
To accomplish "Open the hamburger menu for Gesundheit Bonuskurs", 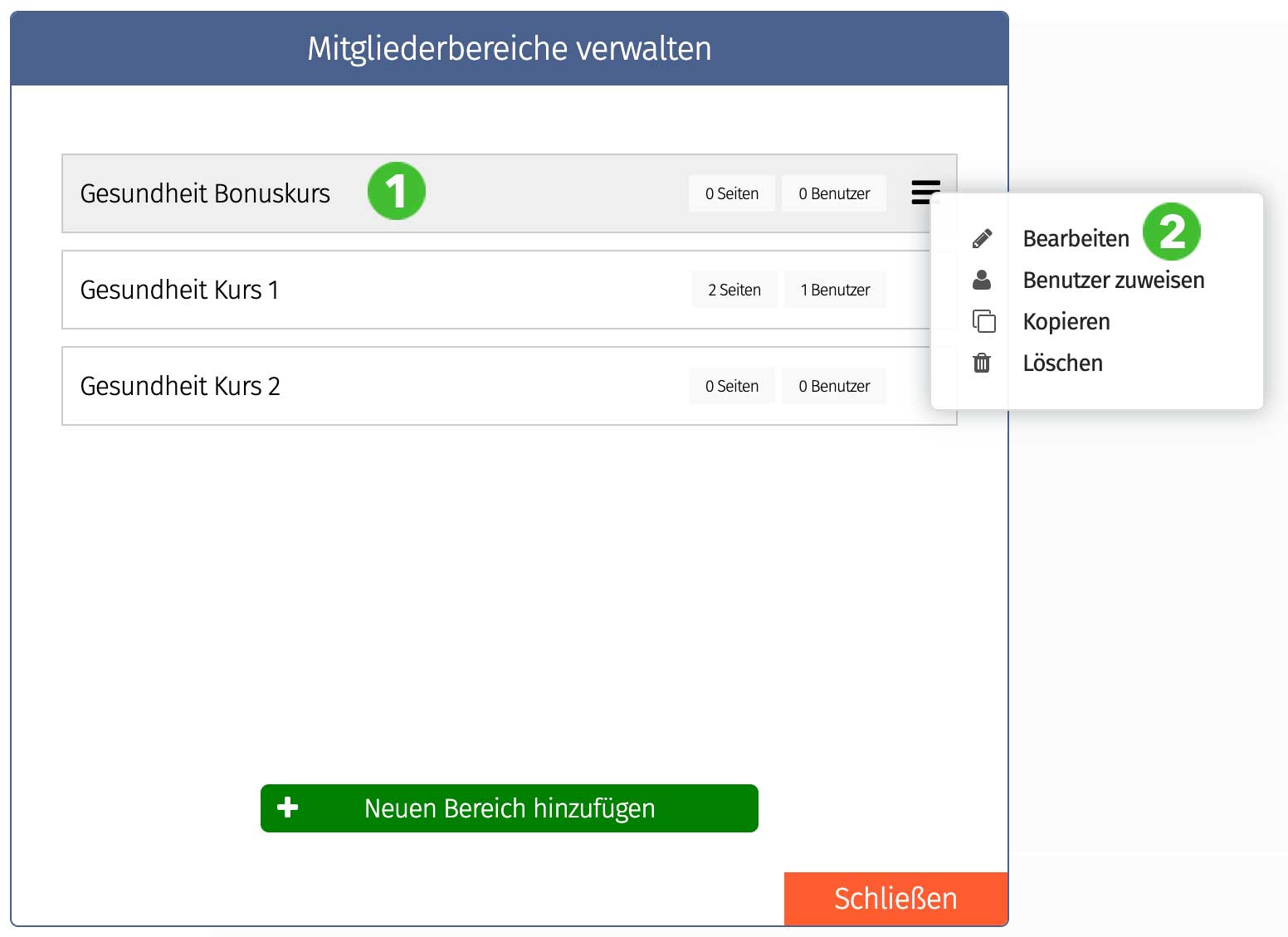I will point(925,193).
